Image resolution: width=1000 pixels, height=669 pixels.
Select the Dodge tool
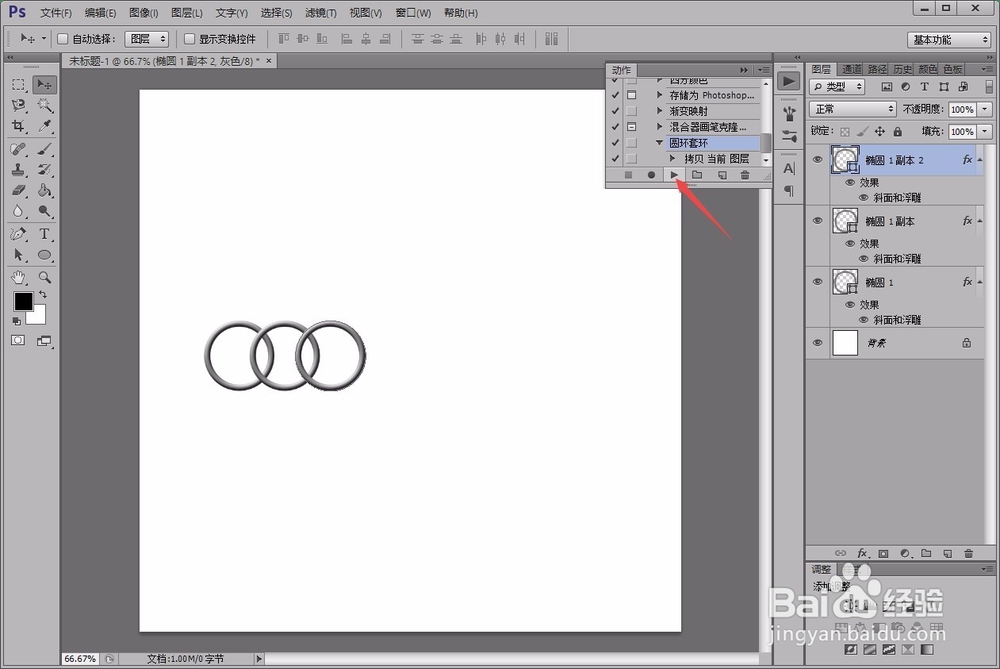(x=44, y=211)
